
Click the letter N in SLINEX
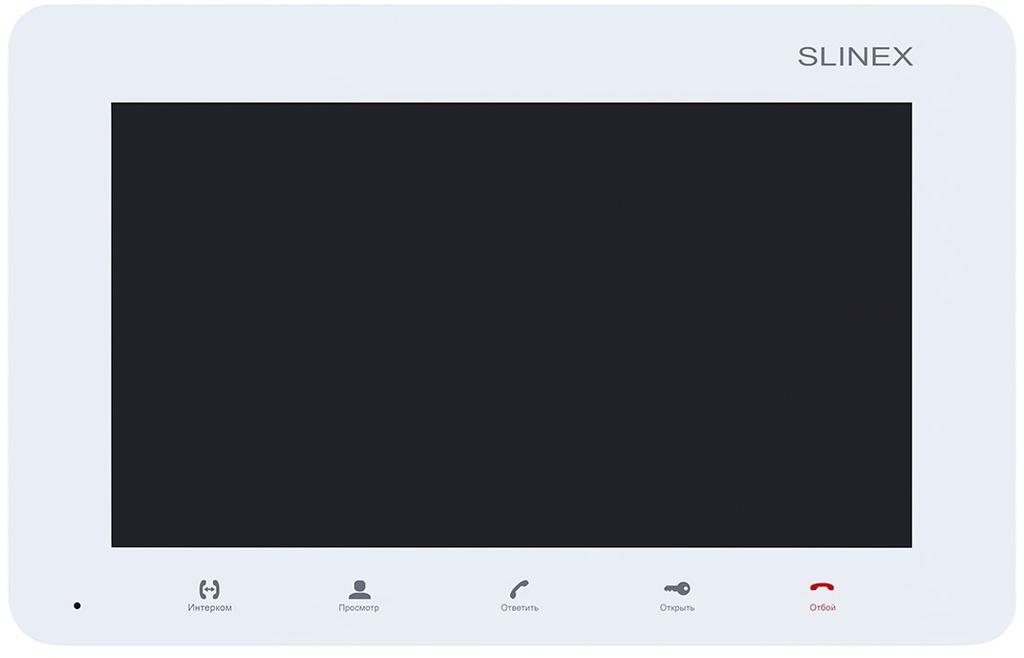[x=856, y=57]
